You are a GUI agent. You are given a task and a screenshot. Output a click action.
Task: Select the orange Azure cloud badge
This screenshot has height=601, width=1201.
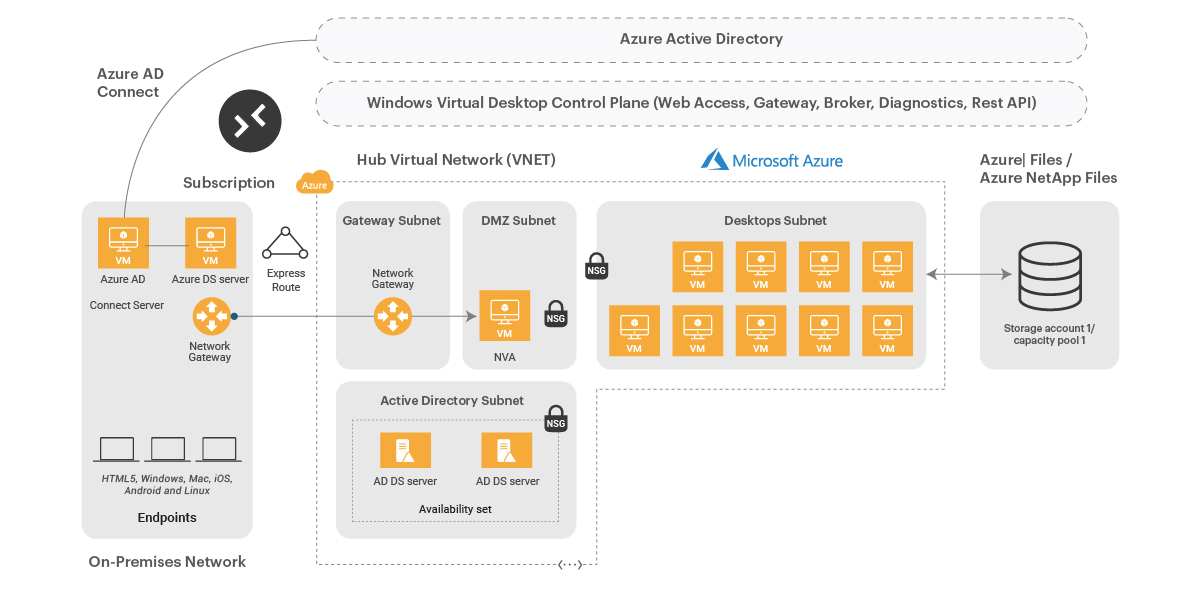[x=315, y=184]
